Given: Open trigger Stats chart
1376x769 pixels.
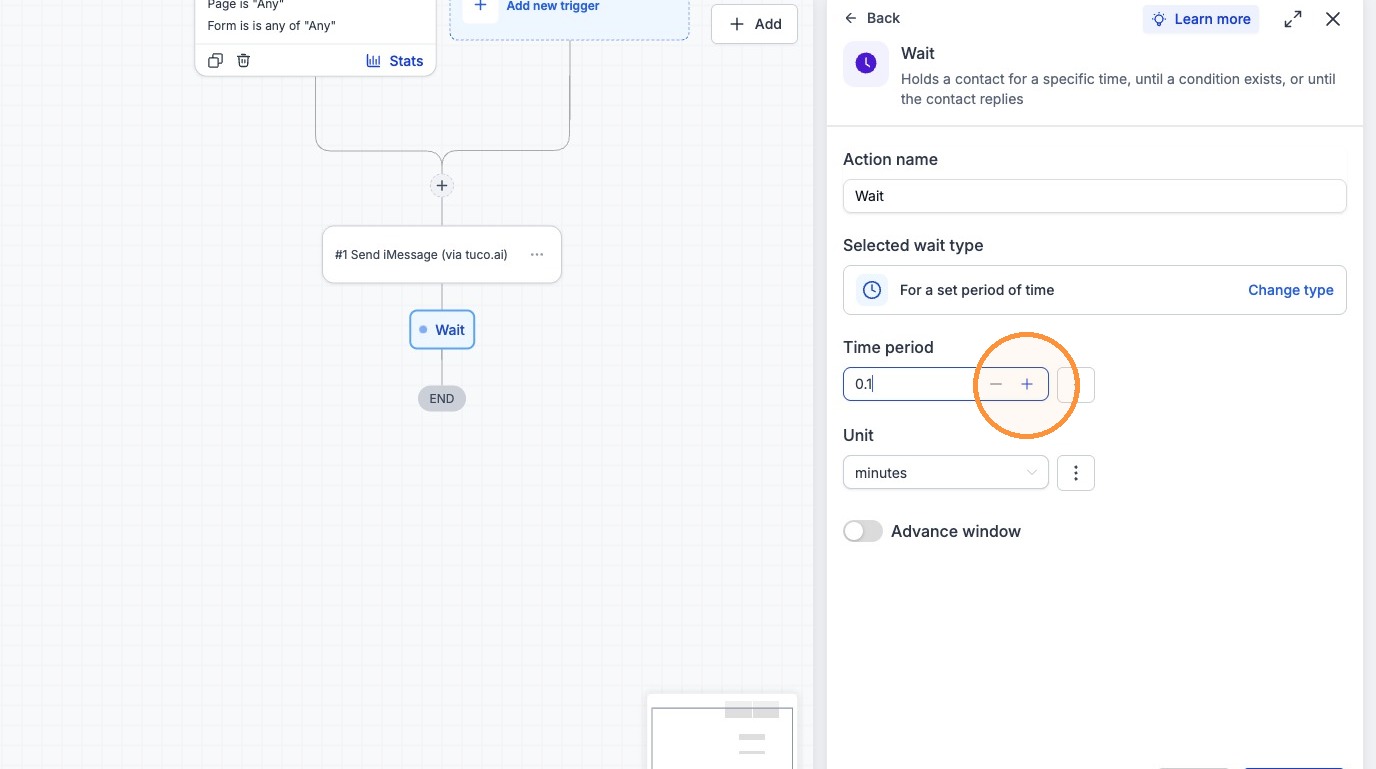Looking at the screenshot, I should [394, 61].
